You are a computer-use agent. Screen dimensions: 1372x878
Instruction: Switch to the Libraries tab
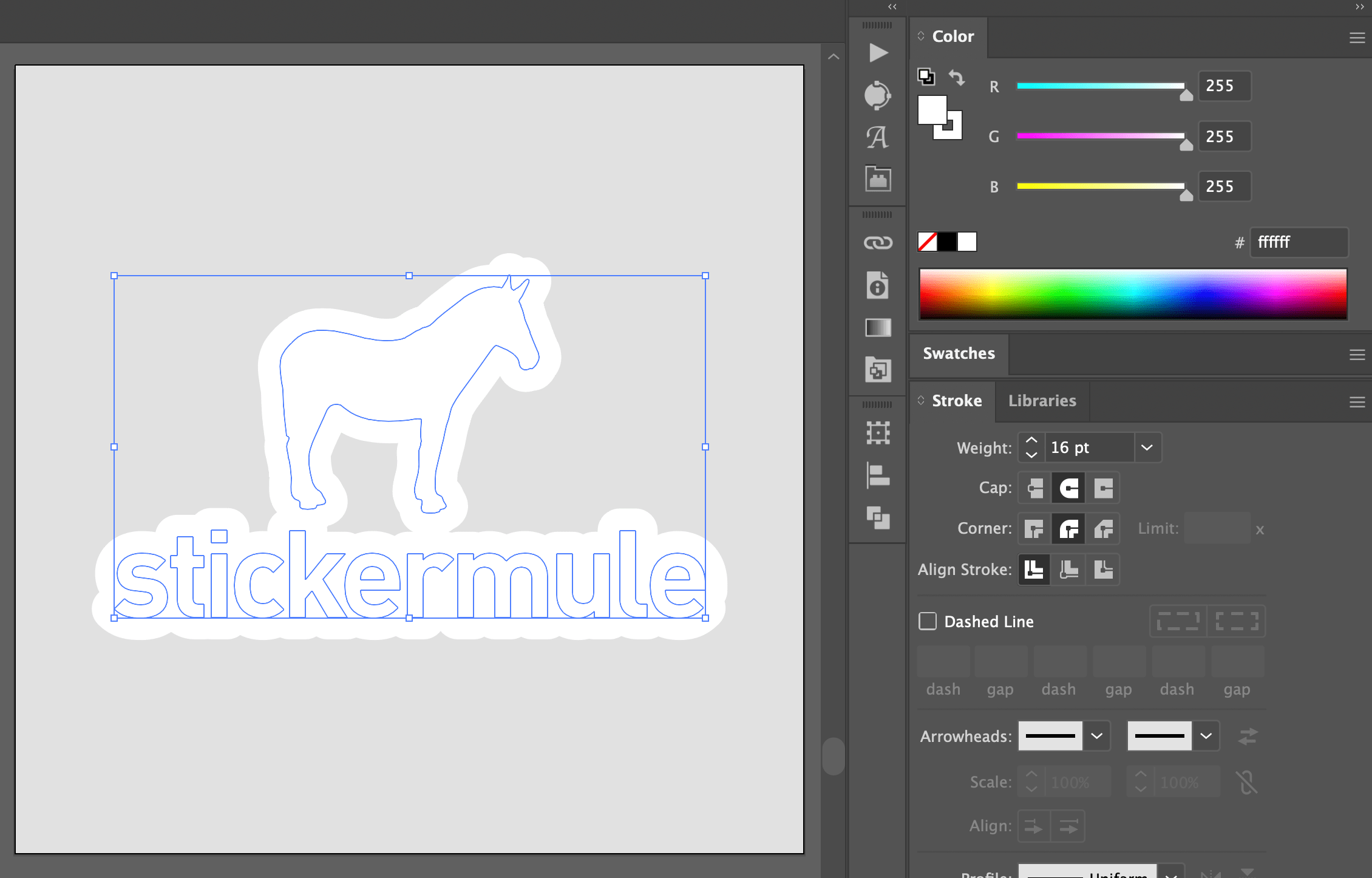point(1044,400)
